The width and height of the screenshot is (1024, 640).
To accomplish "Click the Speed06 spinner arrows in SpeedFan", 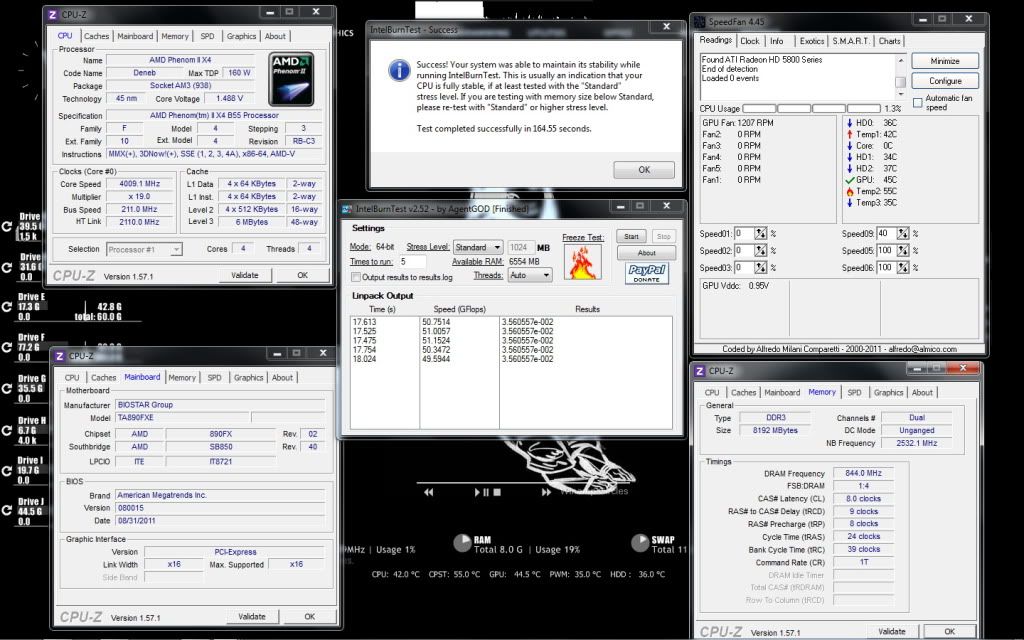I will coord(903,268).
